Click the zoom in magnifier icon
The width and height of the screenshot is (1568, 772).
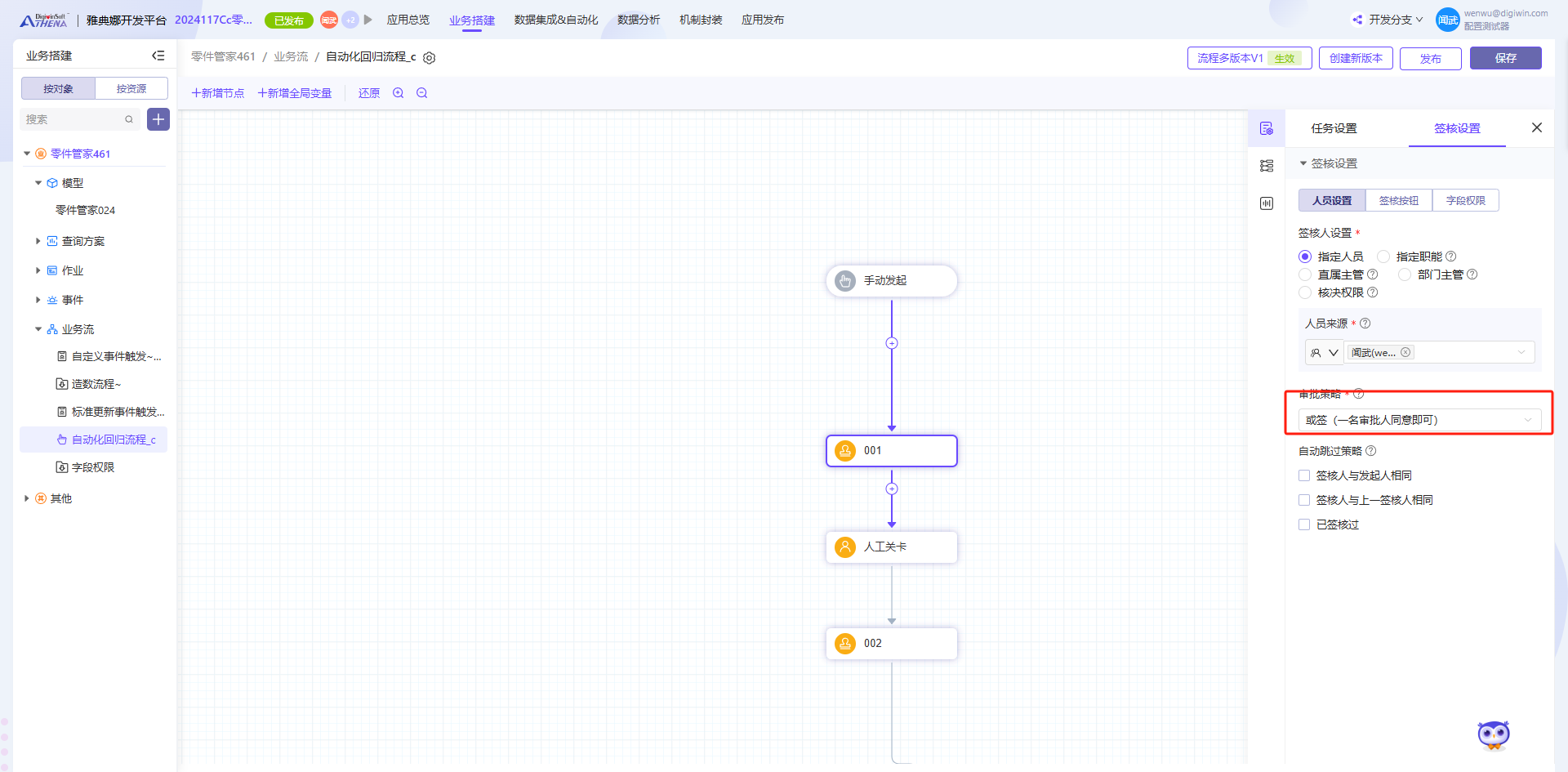pos(399,93)
